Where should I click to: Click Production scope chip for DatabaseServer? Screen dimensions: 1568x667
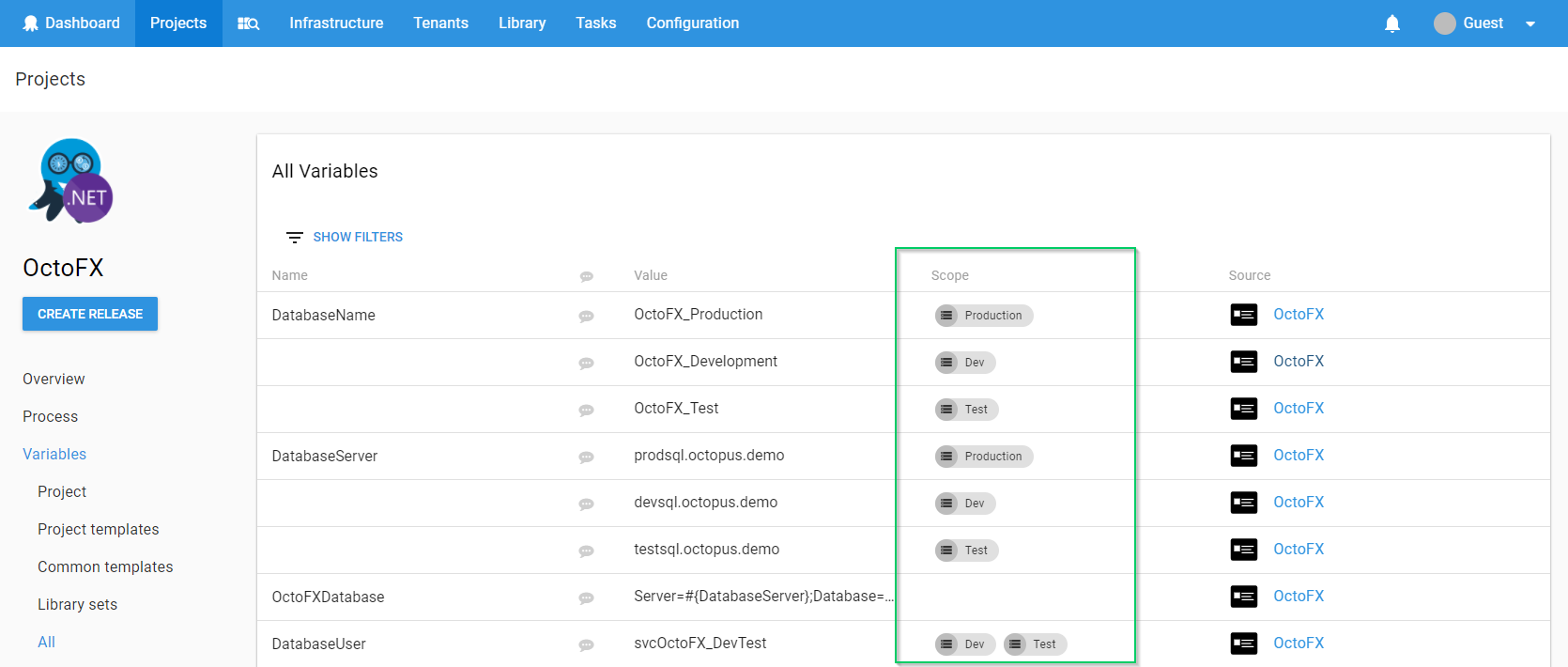click(984, 457)
